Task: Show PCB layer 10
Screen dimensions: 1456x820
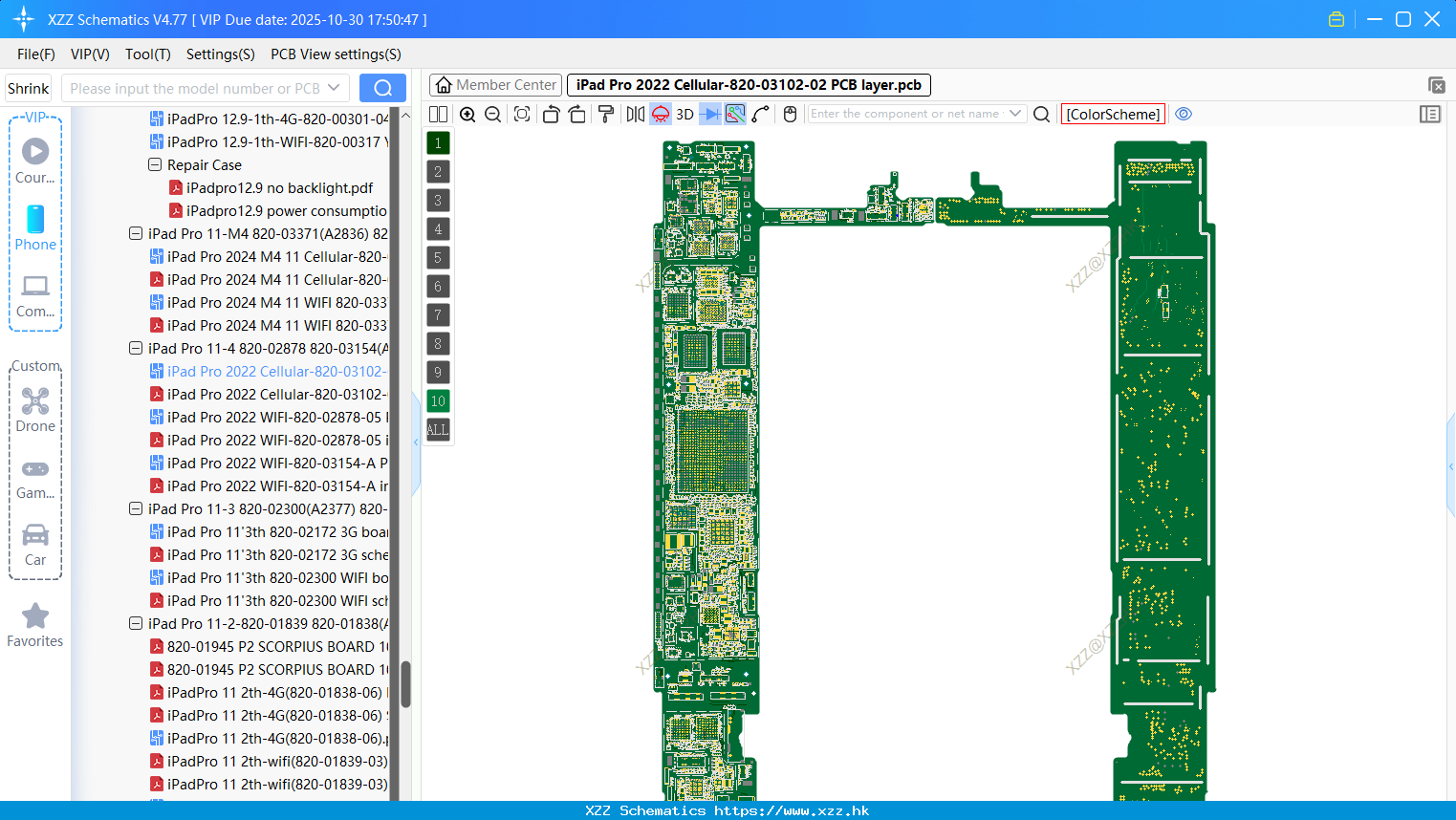Action: (438, 401)
